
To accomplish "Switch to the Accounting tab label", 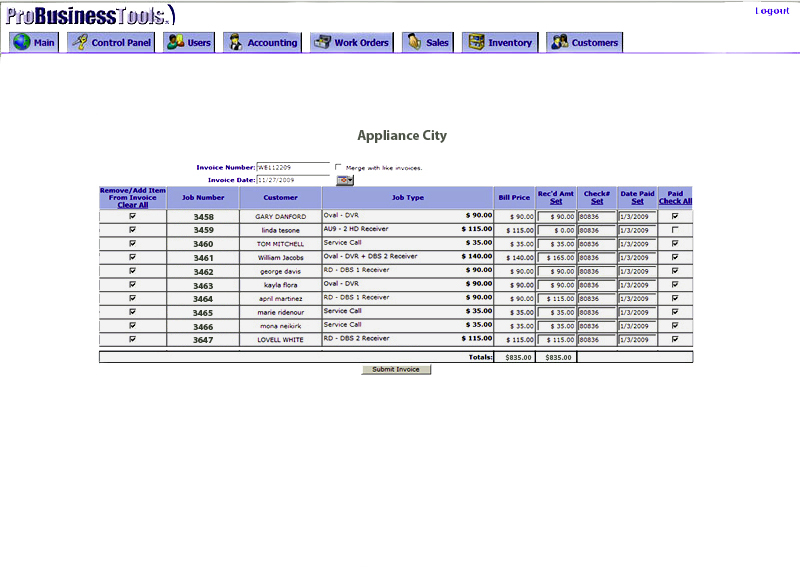I will coord(272,43).
